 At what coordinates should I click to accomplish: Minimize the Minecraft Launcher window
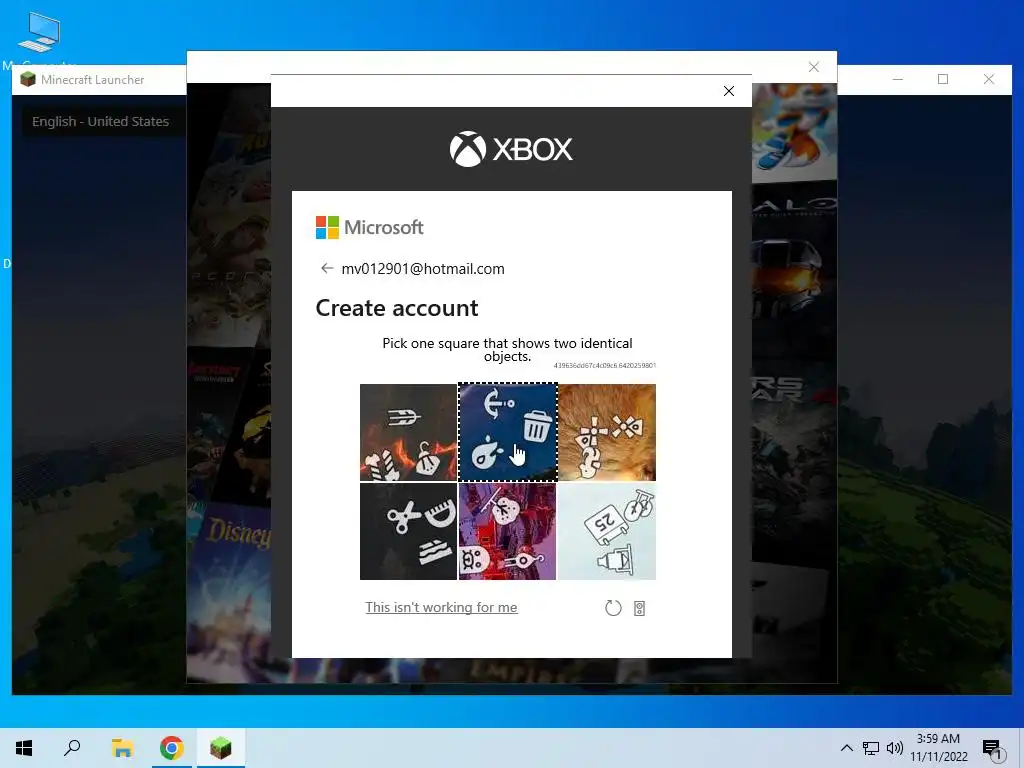pyautogui.click(x=898, y=79)
